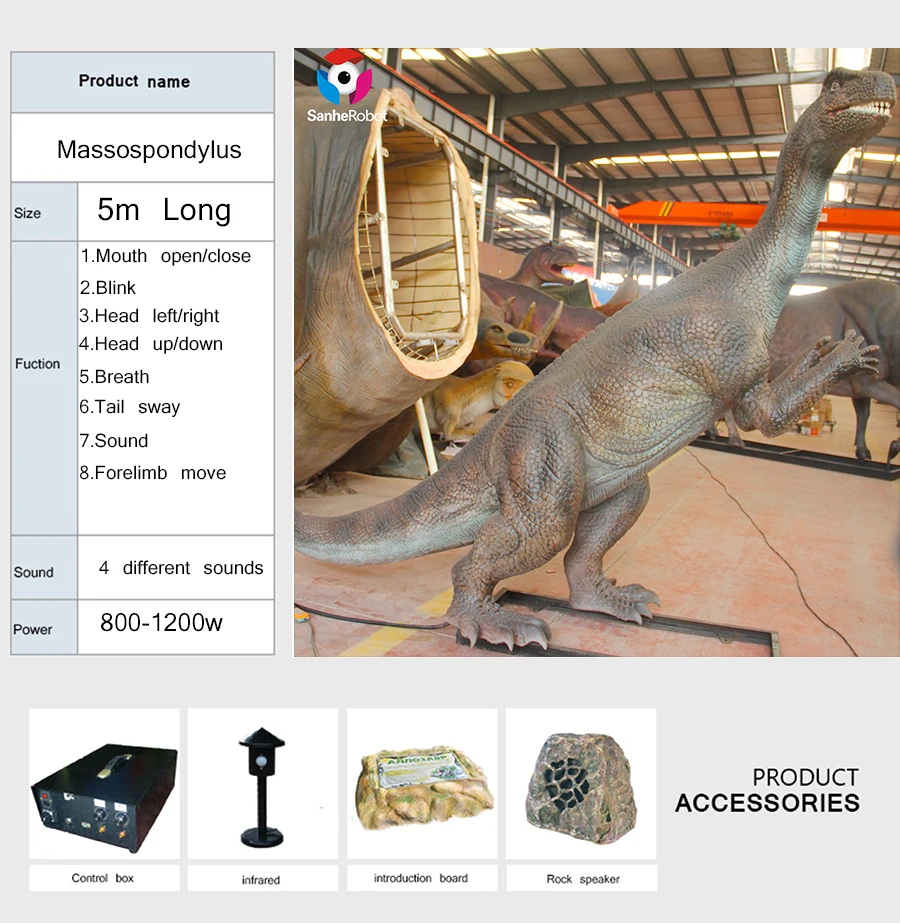Image resolution: width=900 pixels, height=923 pixels.
Task: Click the Head left/right function line
Action: coord(149,316)
